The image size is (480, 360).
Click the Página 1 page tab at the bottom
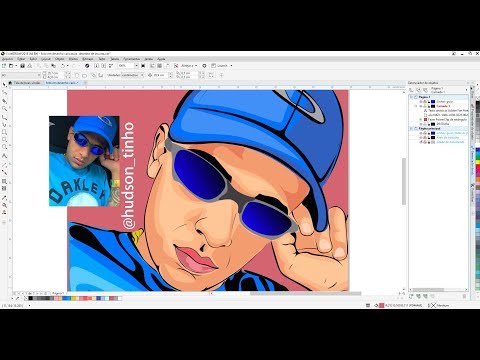click(57, 293)
